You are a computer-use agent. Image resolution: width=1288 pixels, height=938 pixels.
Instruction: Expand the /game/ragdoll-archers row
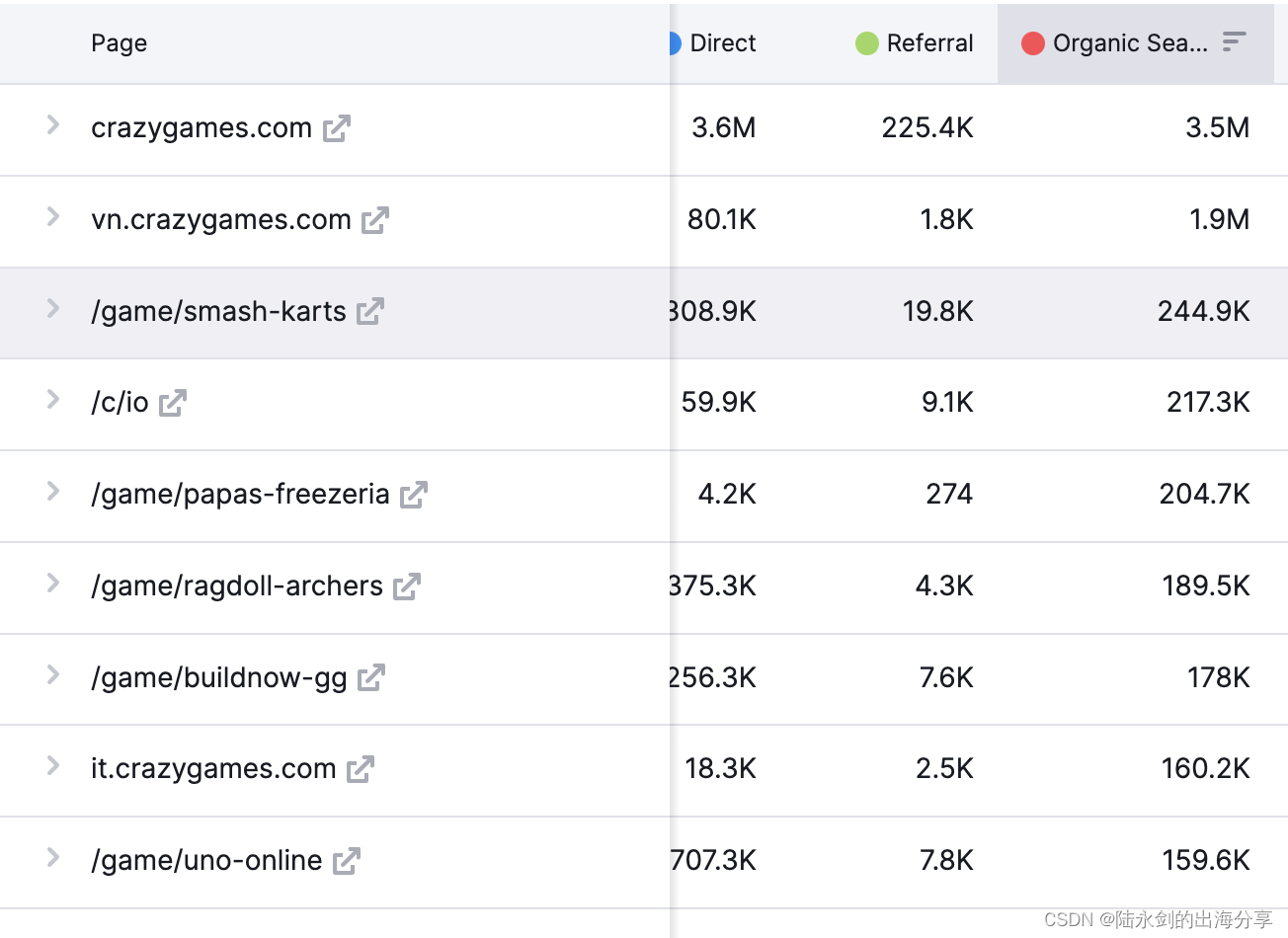(x=53, y=584)
